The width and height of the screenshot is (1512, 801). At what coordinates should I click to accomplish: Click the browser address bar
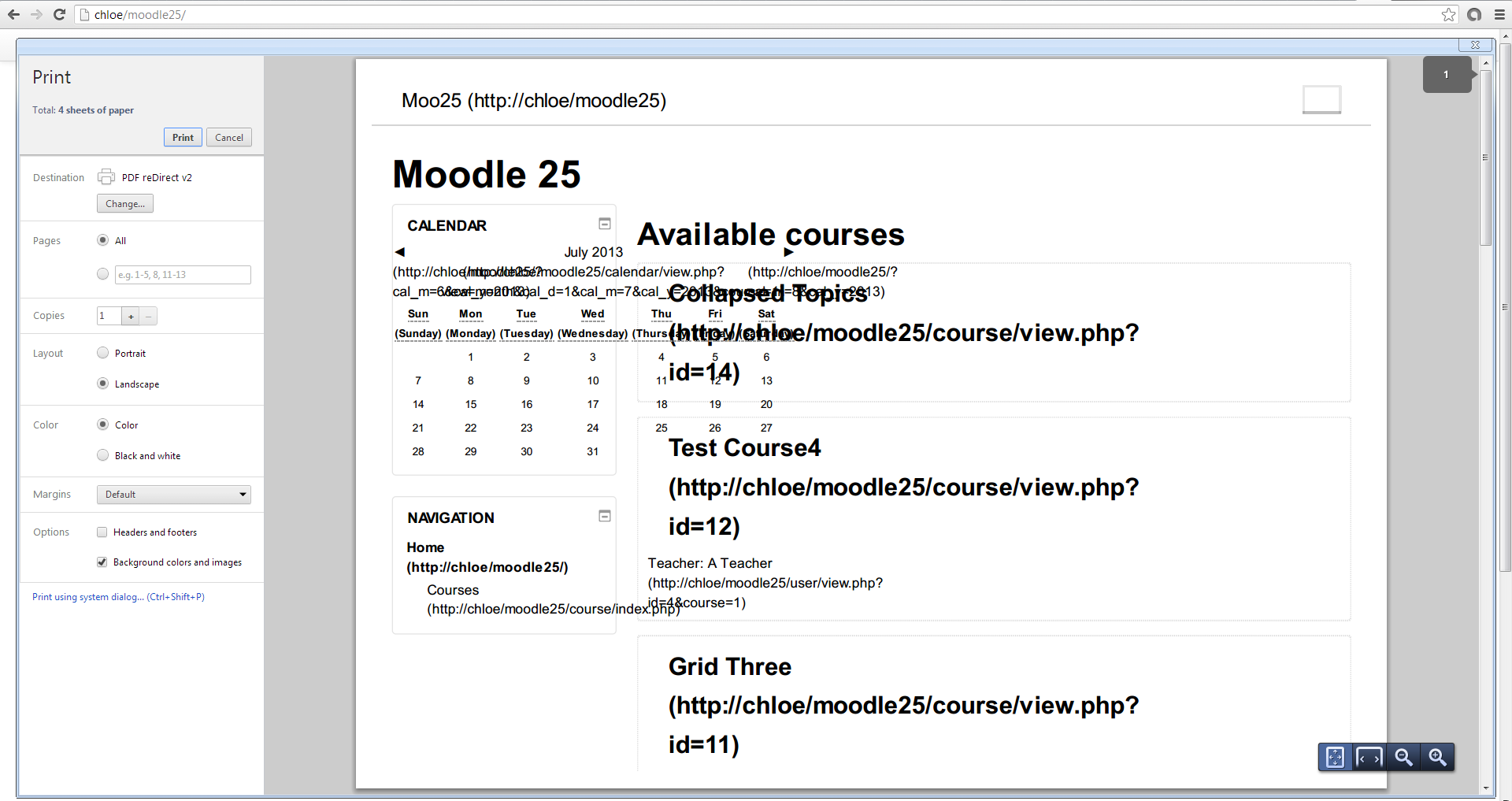pyautogui.click(x=756, y=14)
